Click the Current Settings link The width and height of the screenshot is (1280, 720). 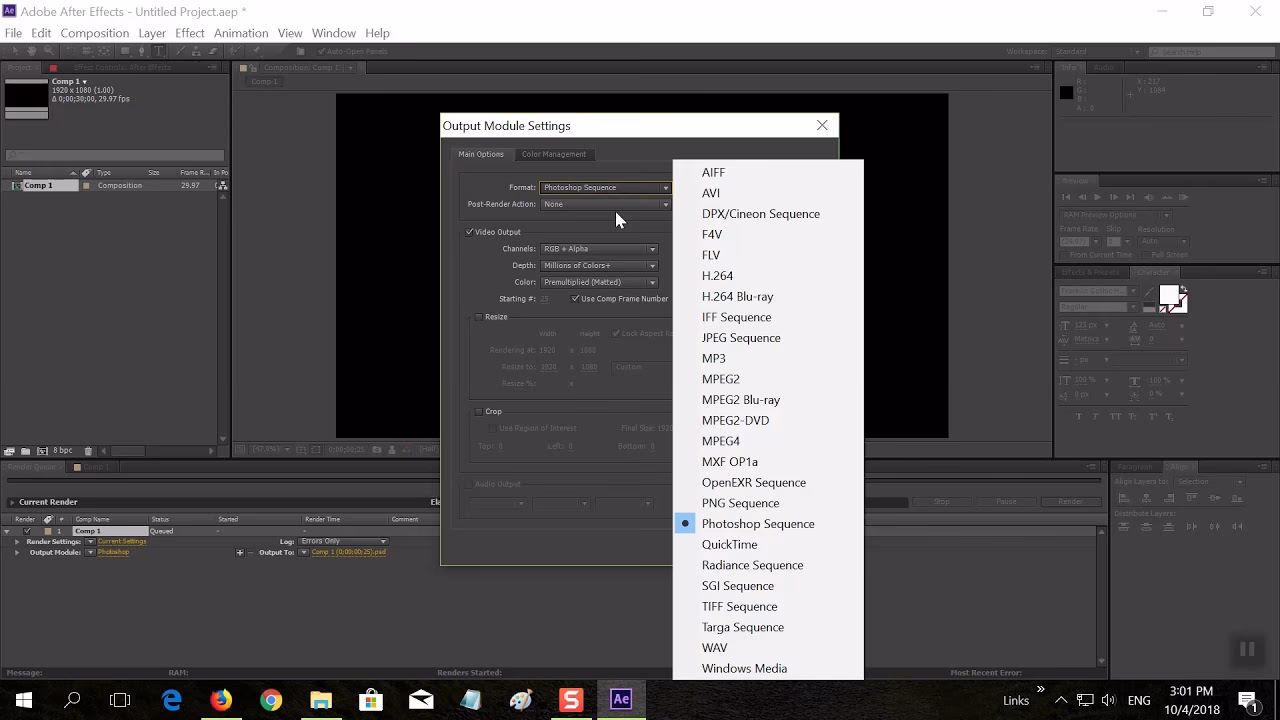122,541
